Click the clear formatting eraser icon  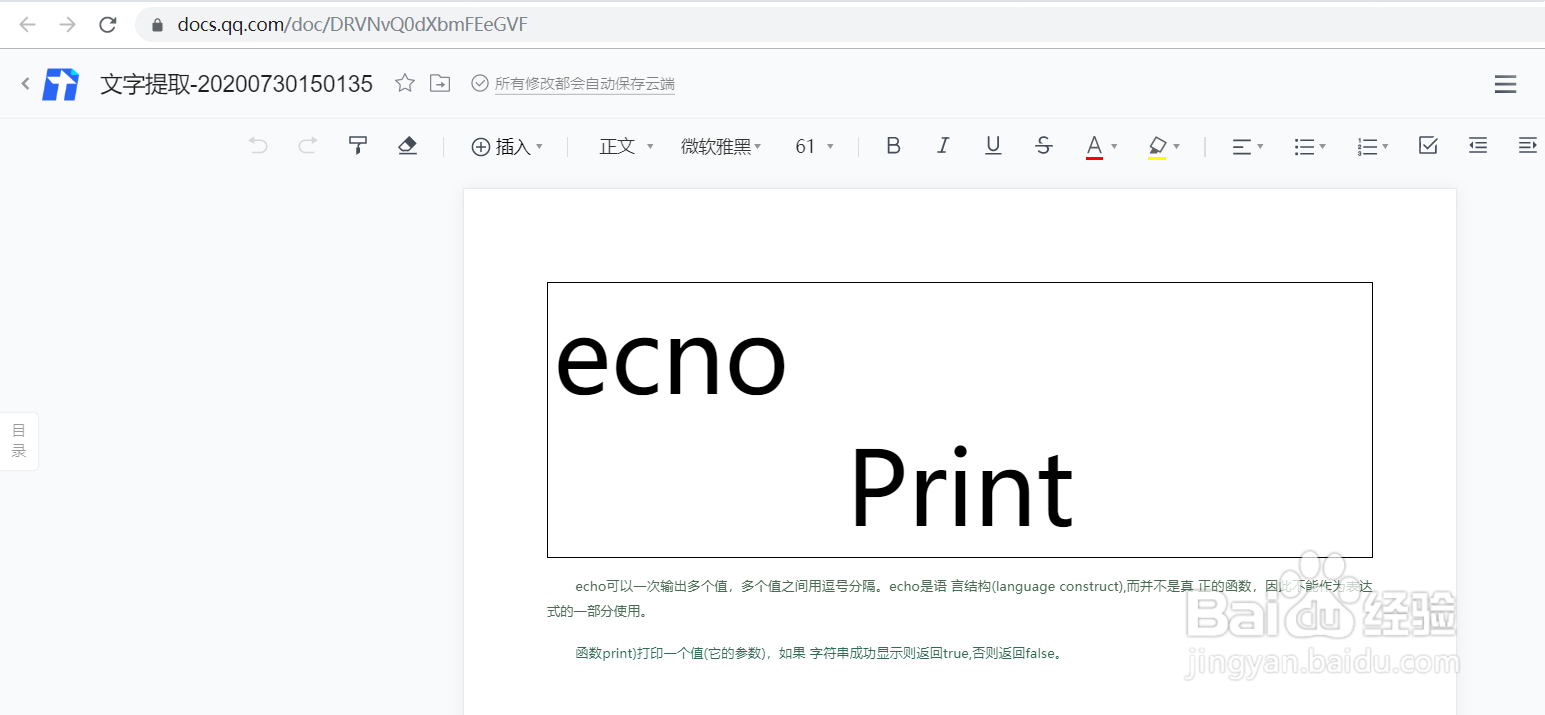click(407, 146)
